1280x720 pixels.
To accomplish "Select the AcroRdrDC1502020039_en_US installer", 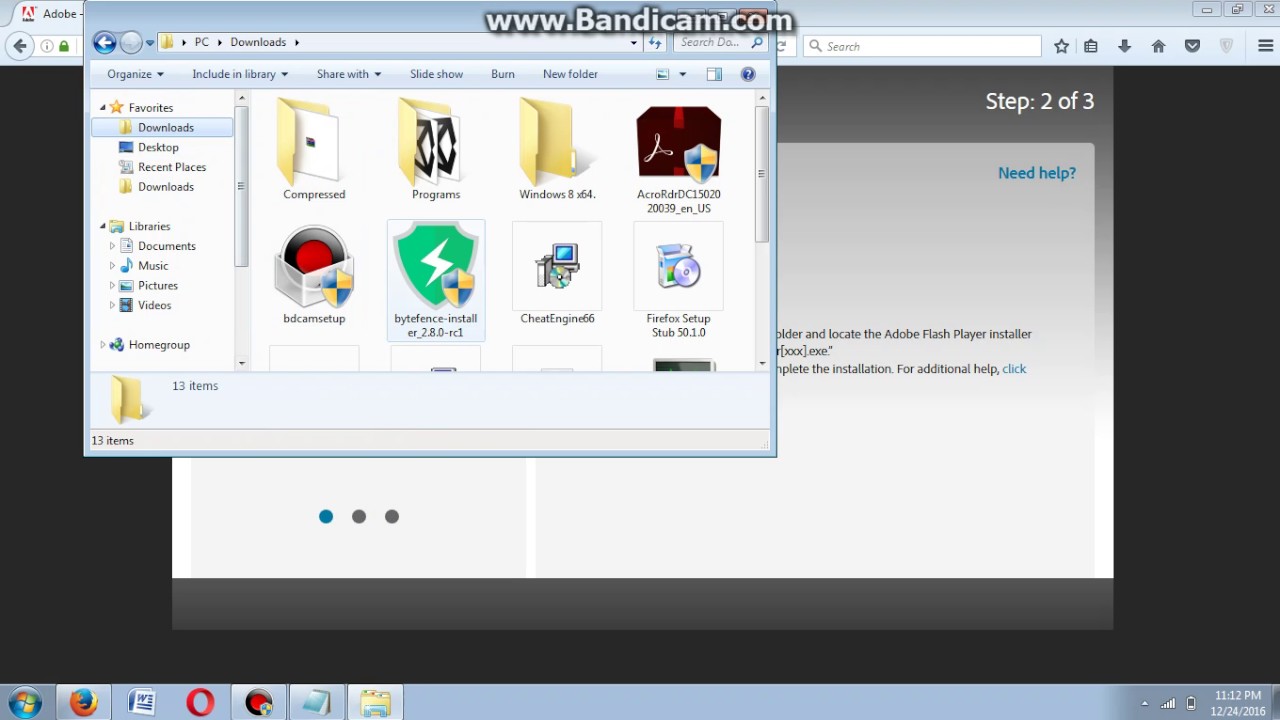I will click(x=678, y=158).
